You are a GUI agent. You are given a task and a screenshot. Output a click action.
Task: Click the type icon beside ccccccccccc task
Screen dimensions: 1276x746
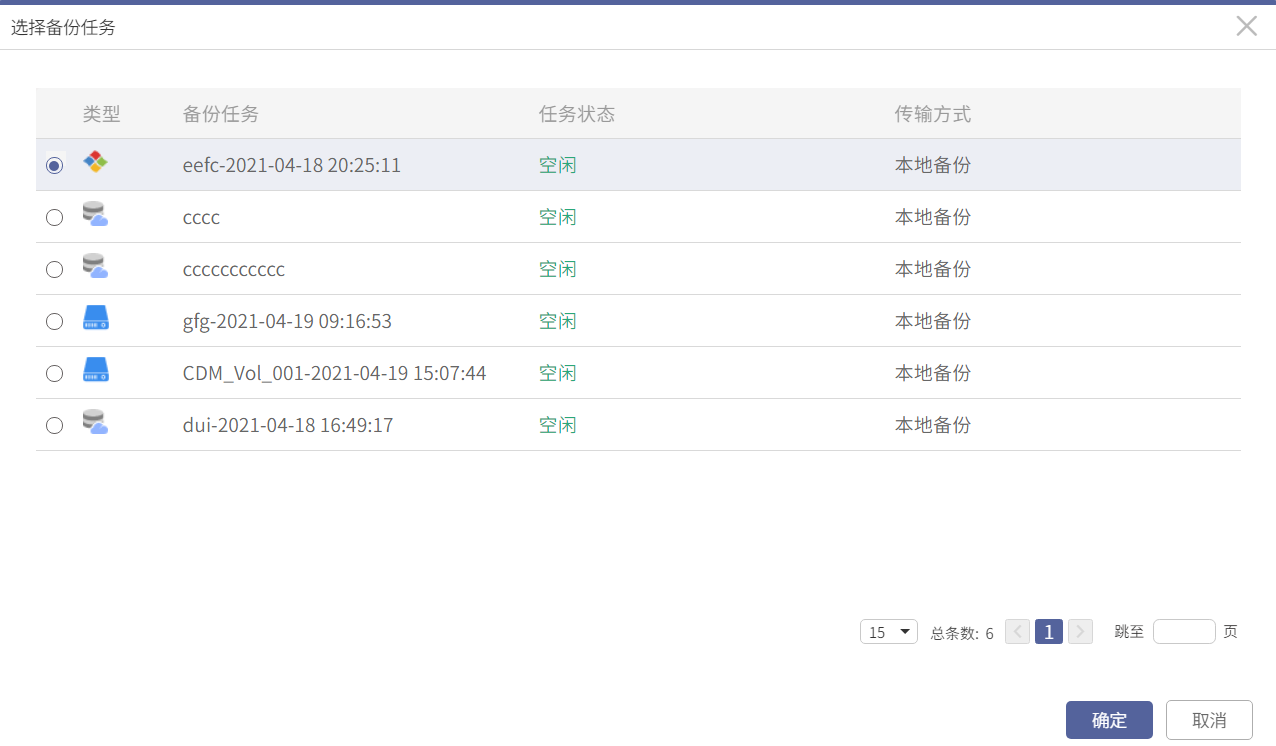click(95, 266)
